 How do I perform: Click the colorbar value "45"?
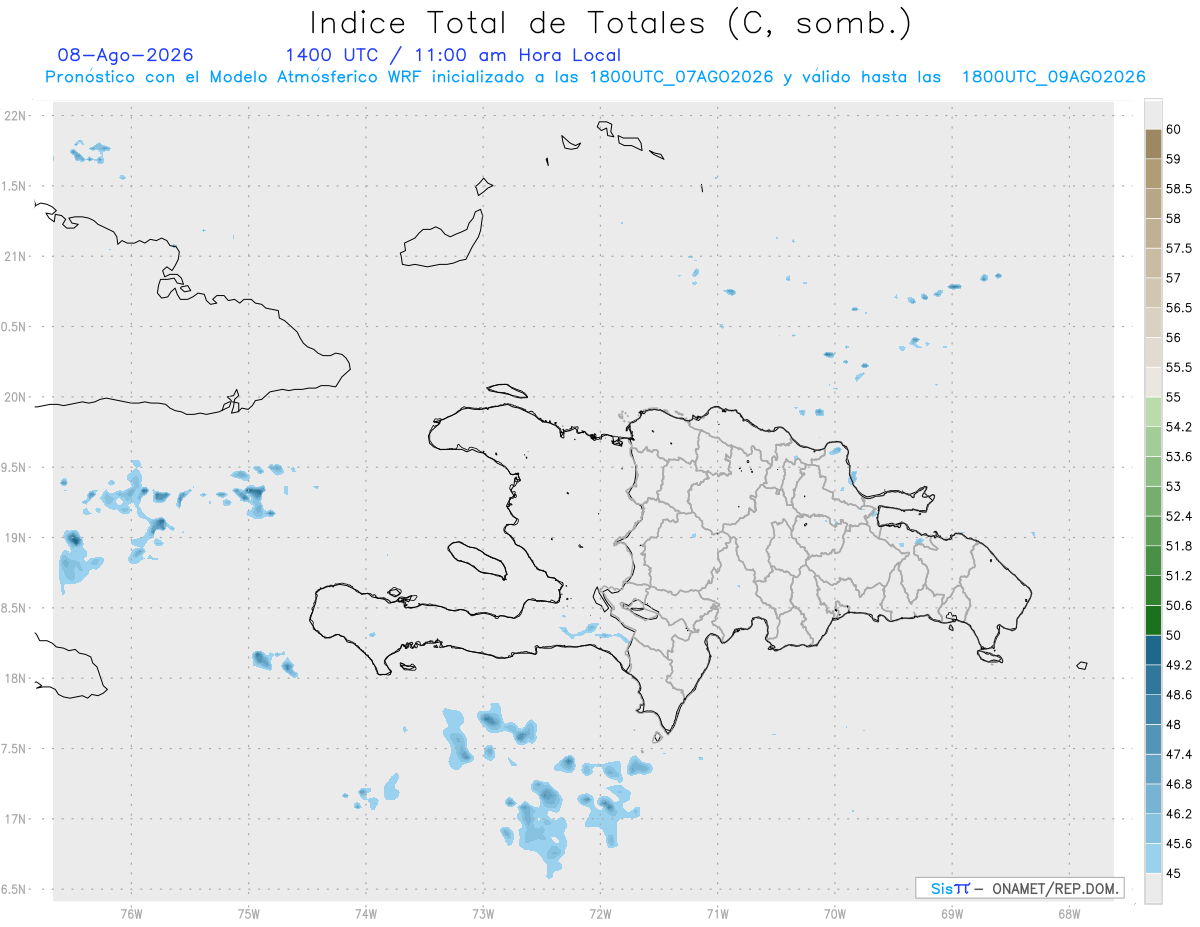pyautogui.click(x=1174, y=873)
